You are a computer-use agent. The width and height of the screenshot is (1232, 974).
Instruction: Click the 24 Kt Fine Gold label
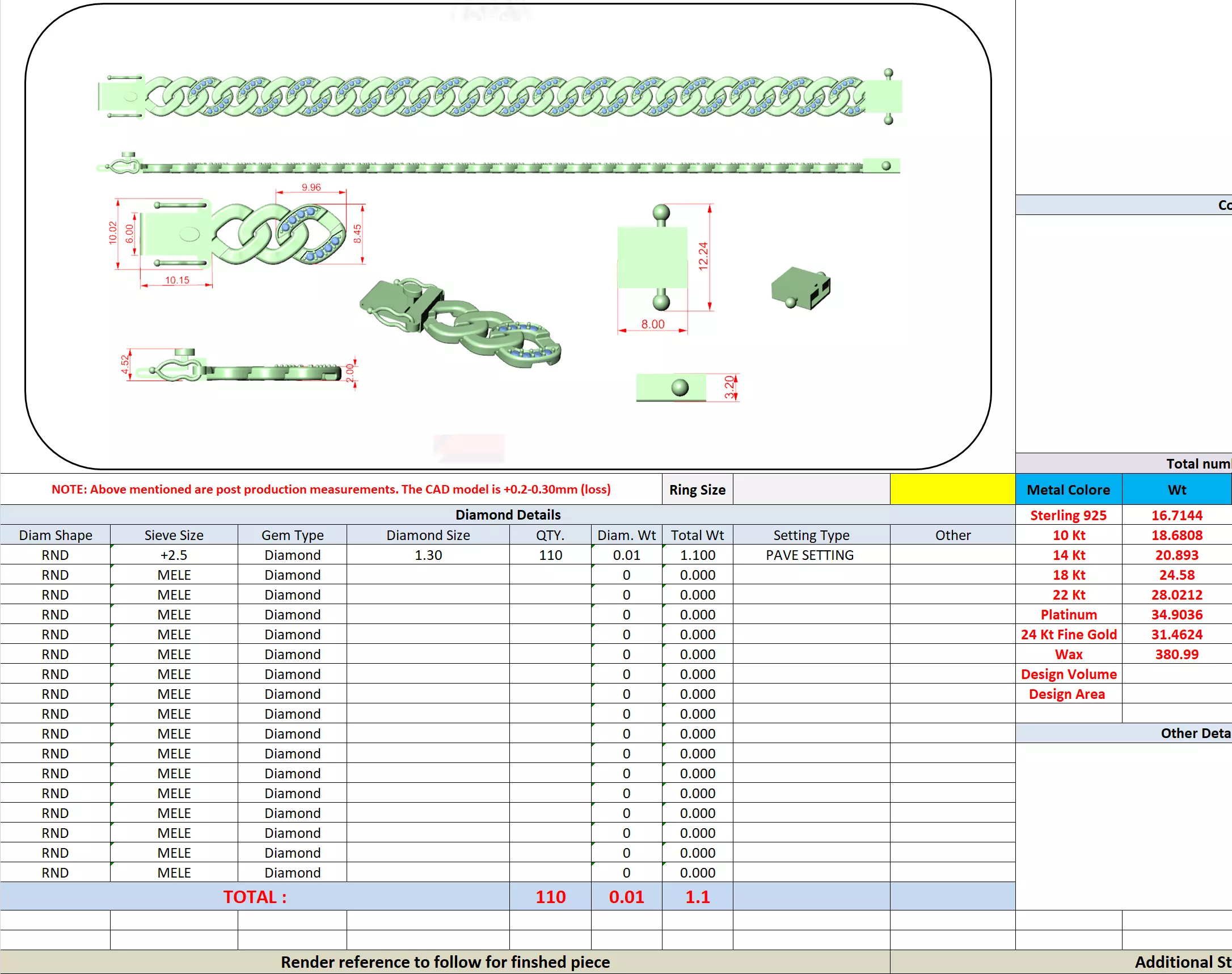(1068, 634)
